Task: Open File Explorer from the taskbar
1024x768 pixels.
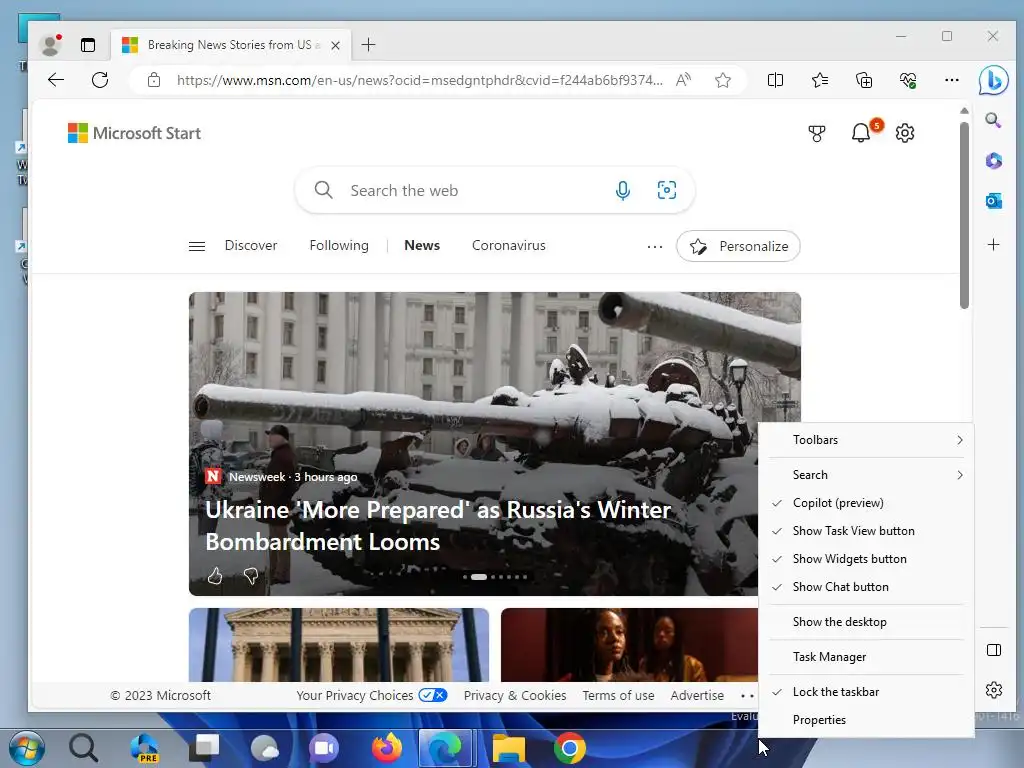Action: (509, 748)
